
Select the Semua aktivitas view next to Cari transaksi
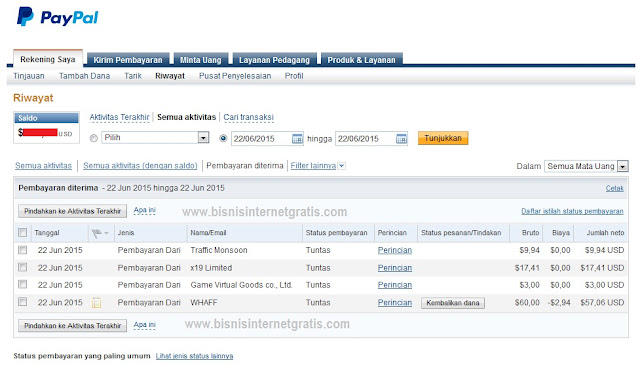[187, 117]
